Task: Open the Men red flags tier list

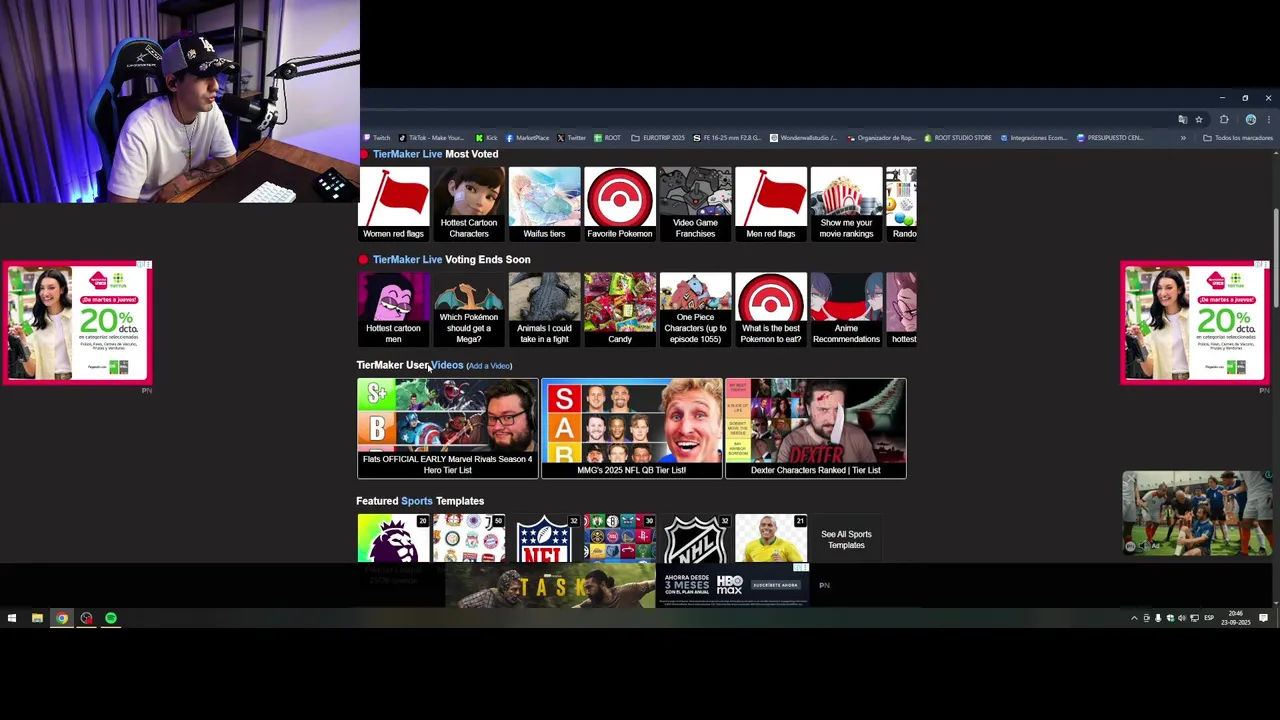Action: click(771, 204)
